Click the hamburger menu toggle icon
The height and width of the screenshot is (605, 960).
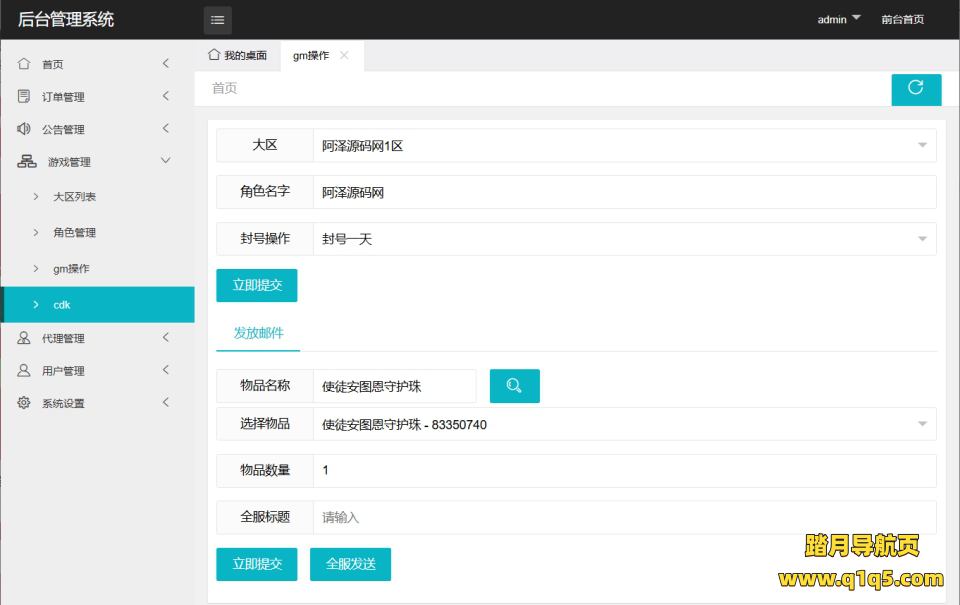click(217, 20)
